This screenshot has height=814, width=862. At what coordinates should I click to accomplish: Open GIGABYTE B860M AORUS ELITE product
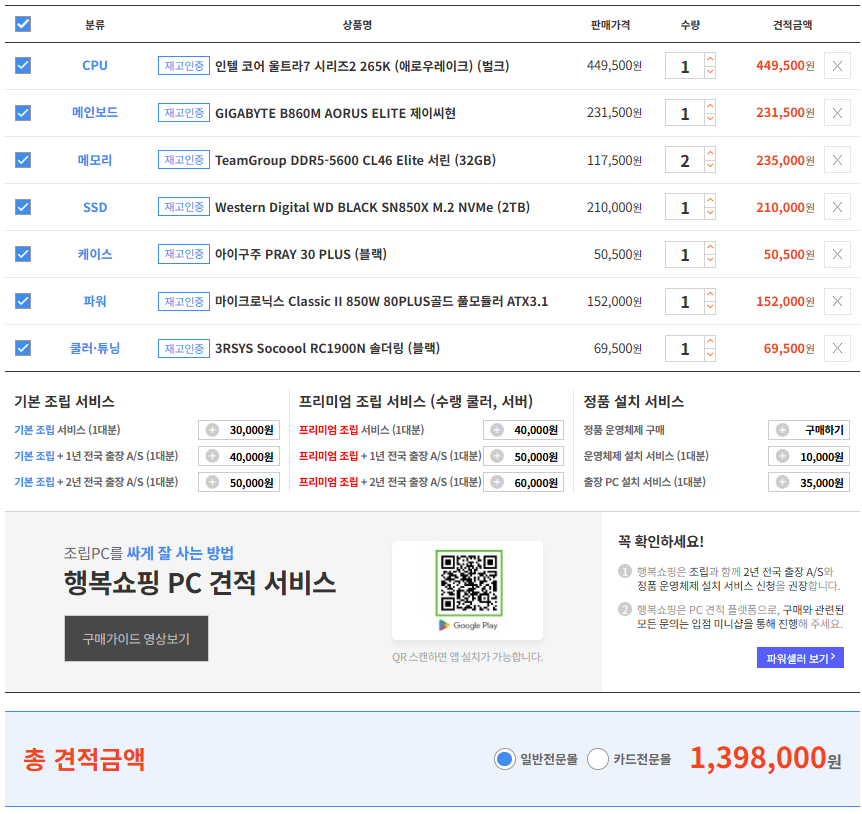(335, 113)
